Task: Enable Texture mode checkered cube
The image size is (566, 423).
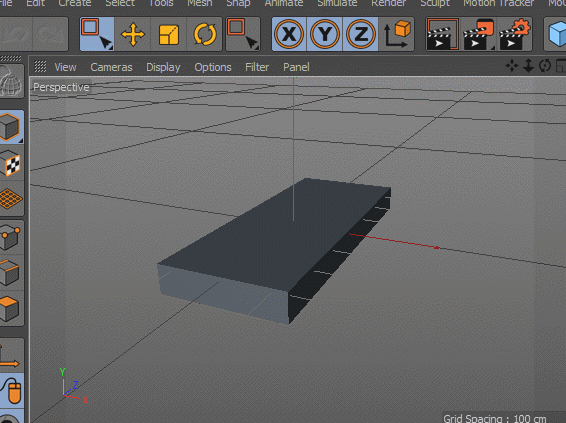Action: tap(11, 164)
